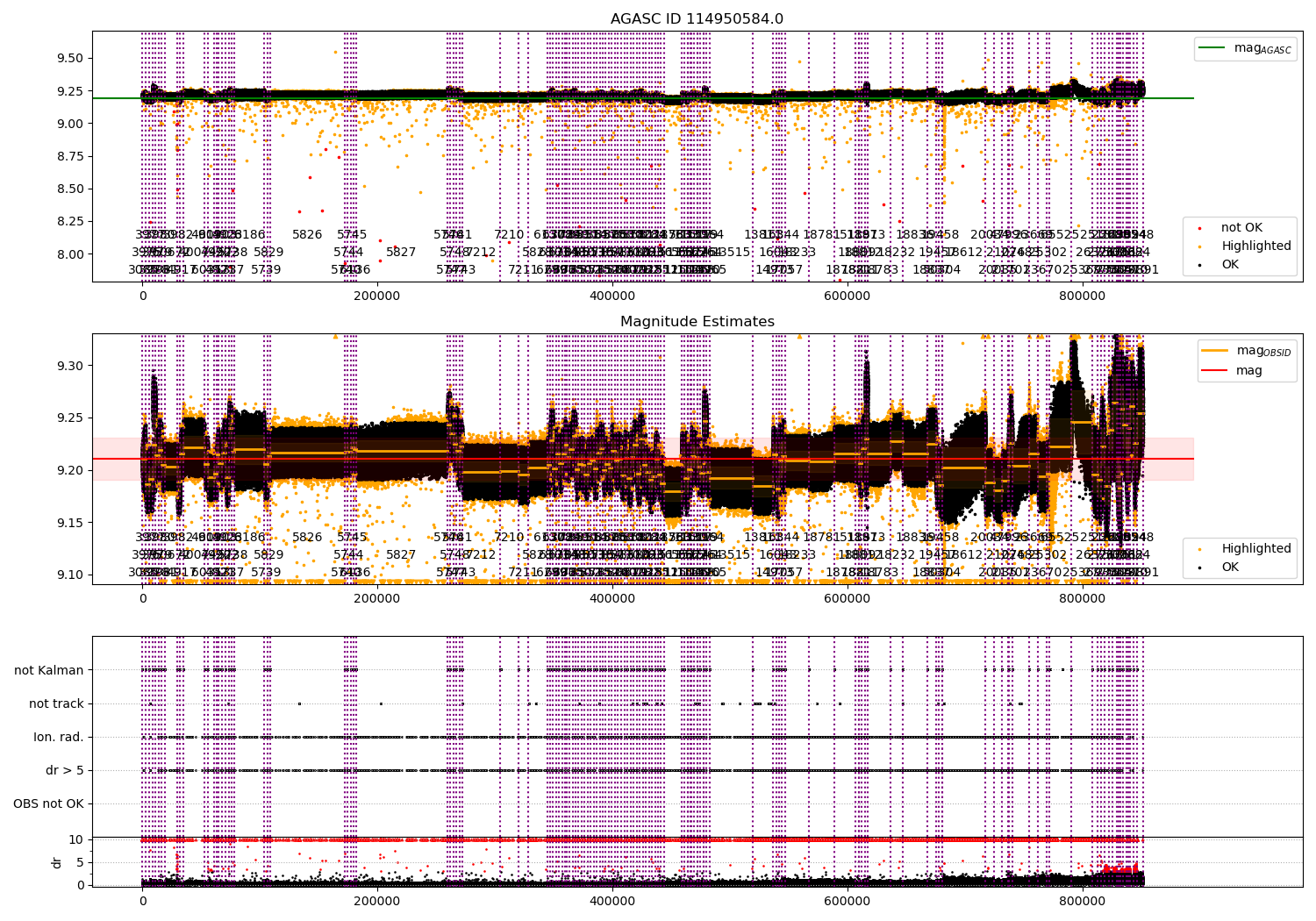Click the 8.50 y-axis tick label

[69, 189]
